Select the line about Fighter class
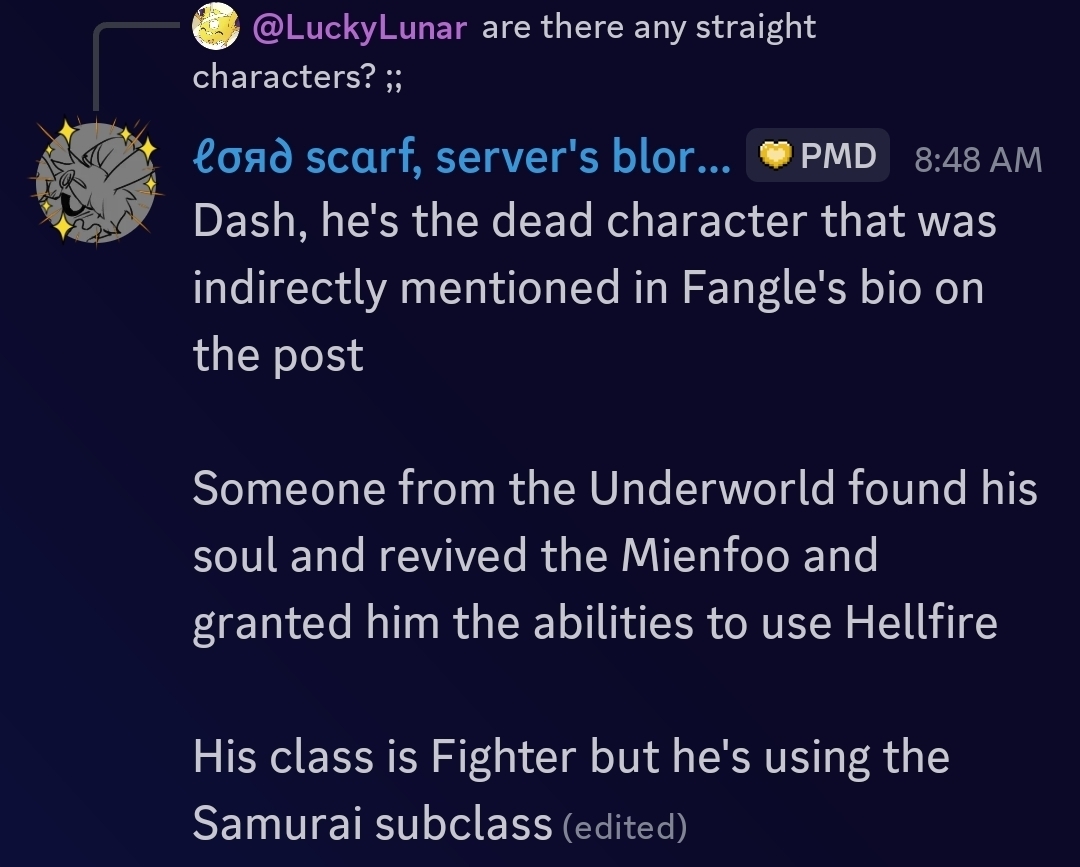 pos(570,757)
